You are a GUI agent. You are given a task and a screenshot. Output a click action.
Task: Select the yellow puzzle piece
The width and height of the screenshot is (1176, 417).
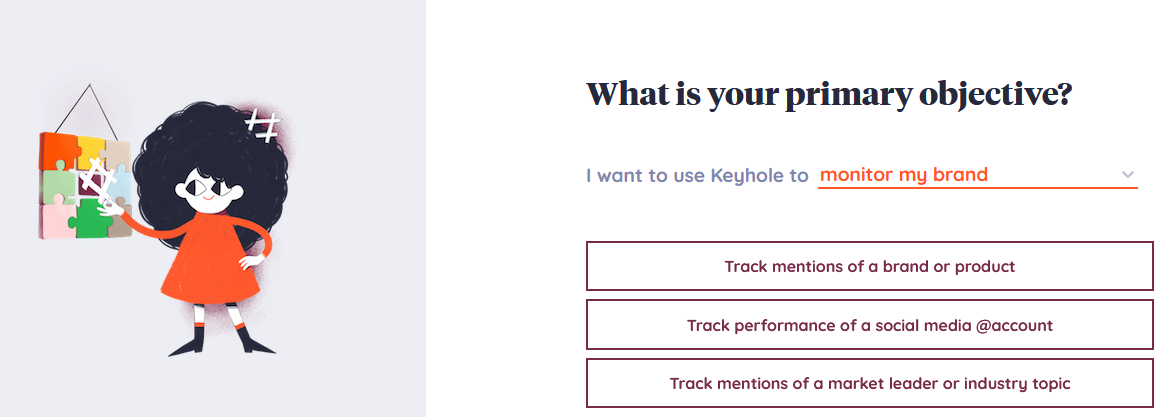point(92,148)
